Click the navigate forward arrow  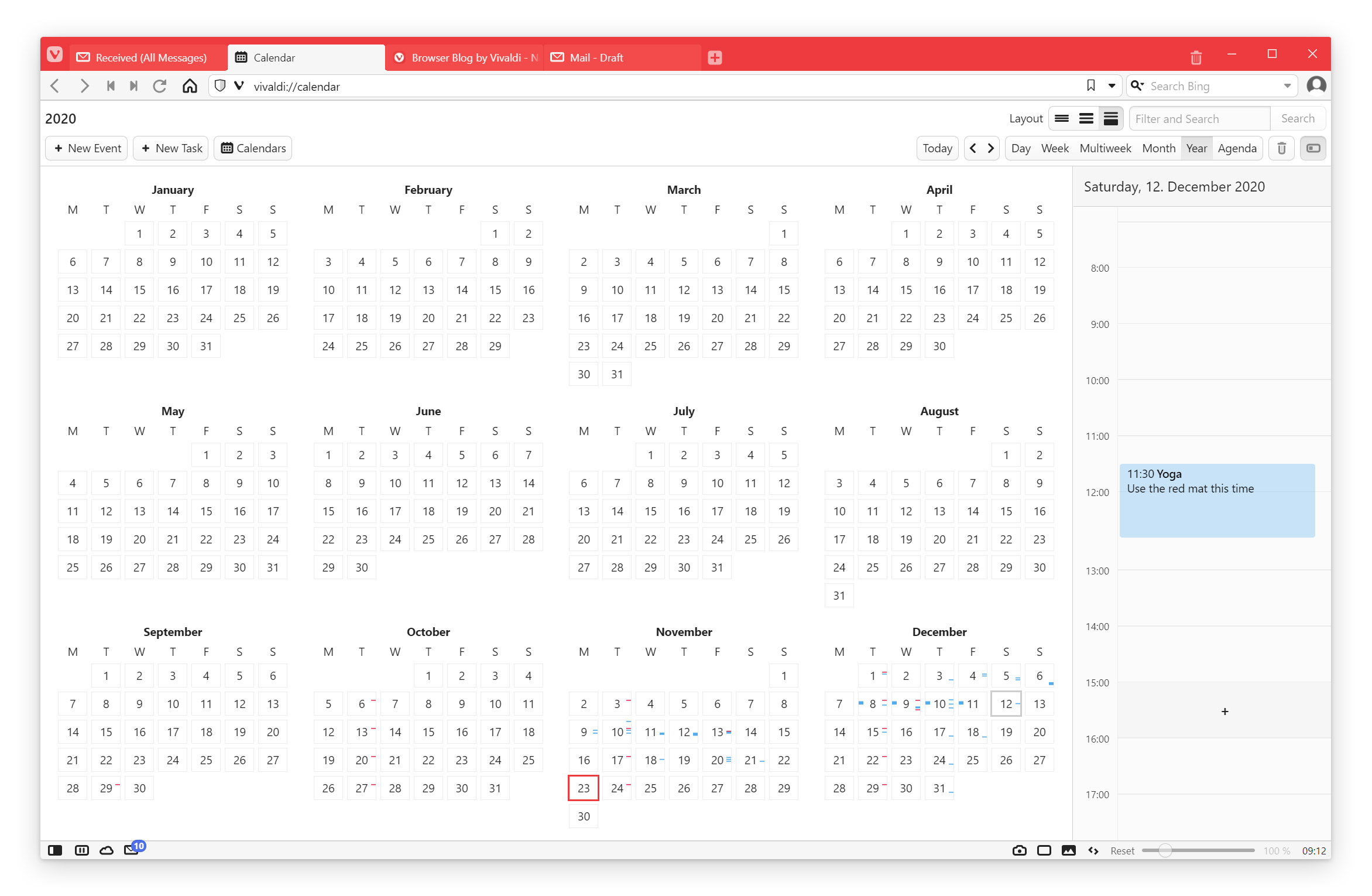coord(991,148)
